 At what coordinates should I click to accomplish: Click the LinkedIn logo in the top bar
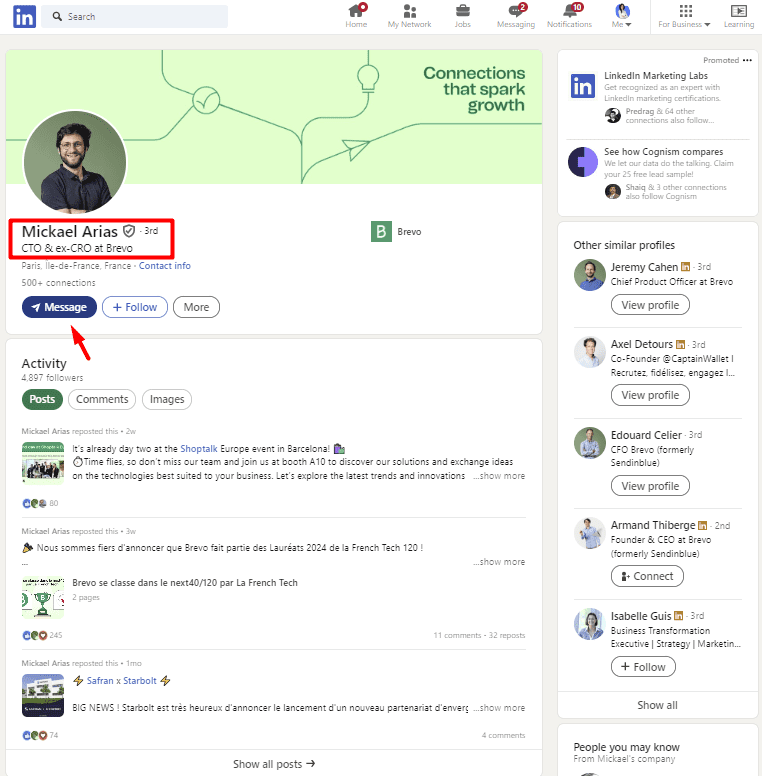click(24, 17)
